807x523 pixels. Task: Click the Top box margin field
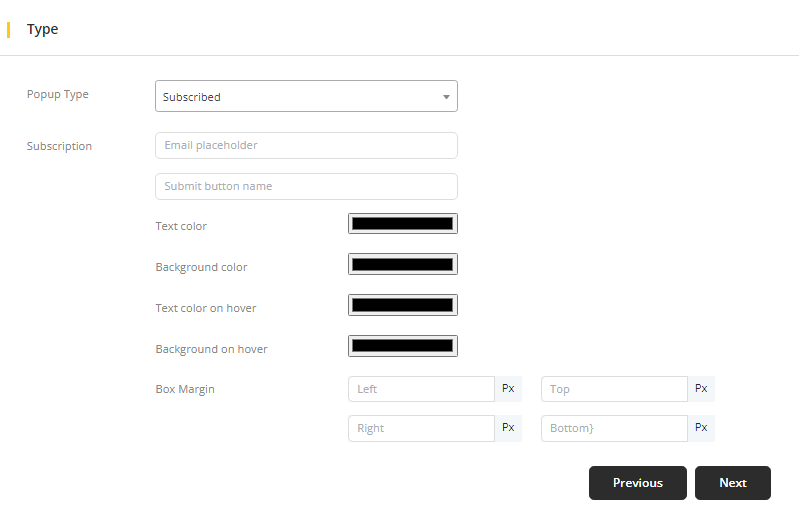pyautogui.click(x=614, y=389)
